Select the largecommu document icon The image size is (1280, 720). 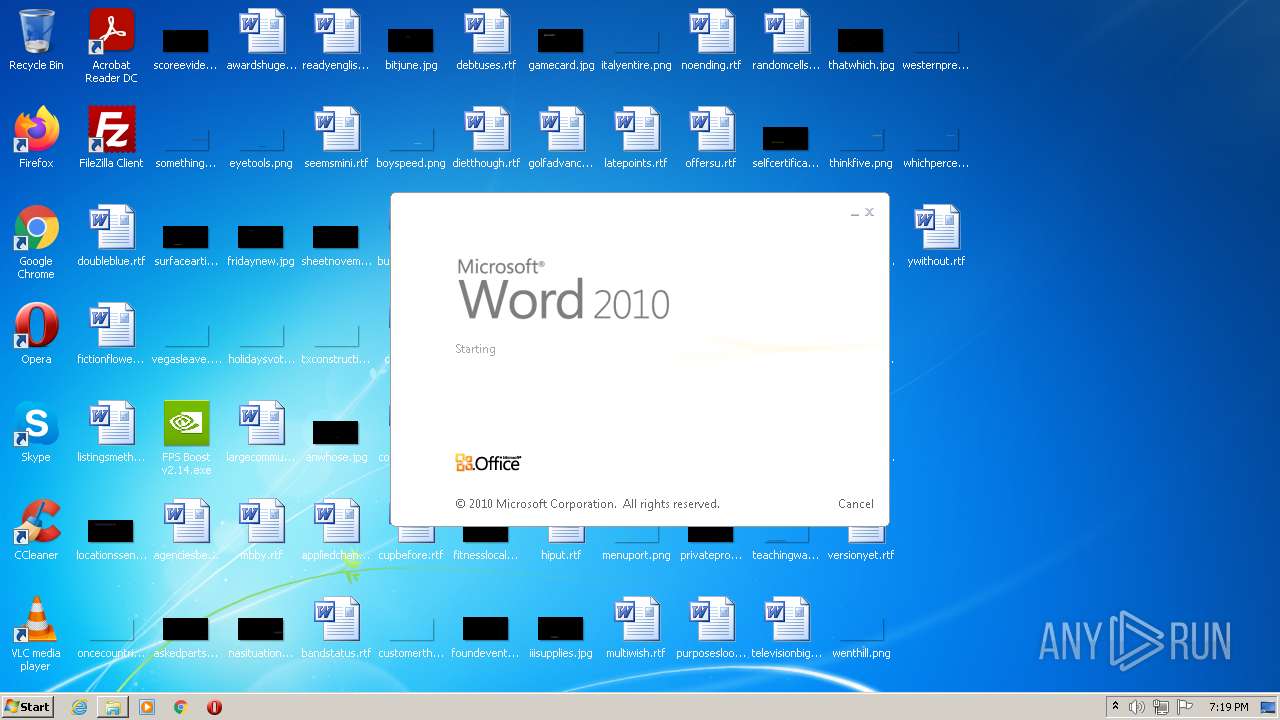261,432
